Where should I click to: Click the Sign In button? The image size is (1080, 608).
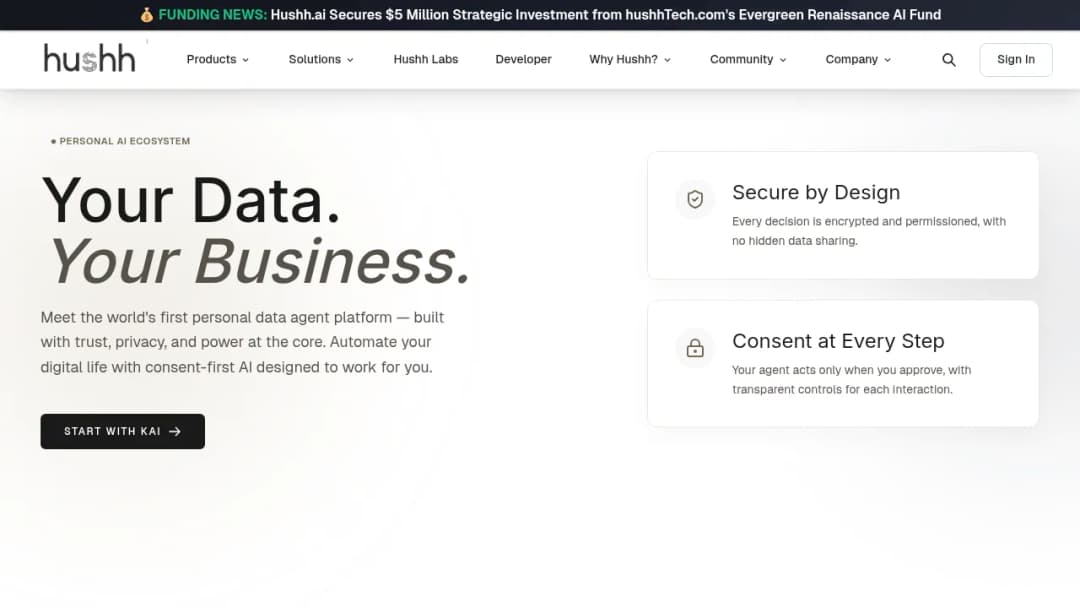tap(1016, 60)
